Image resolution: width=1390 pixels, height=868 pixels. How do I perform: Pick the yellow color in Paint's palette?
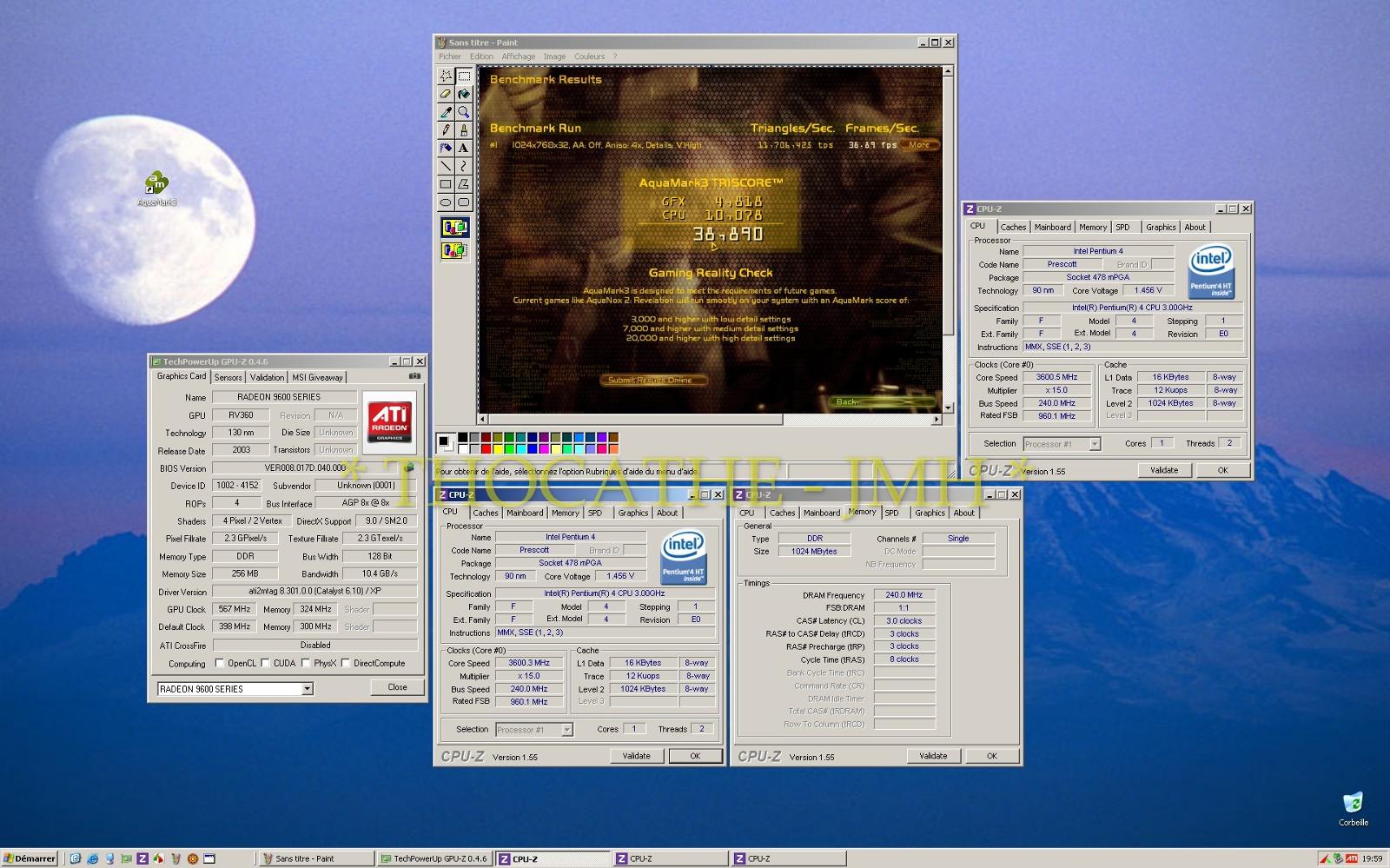[x=499, y=448]
